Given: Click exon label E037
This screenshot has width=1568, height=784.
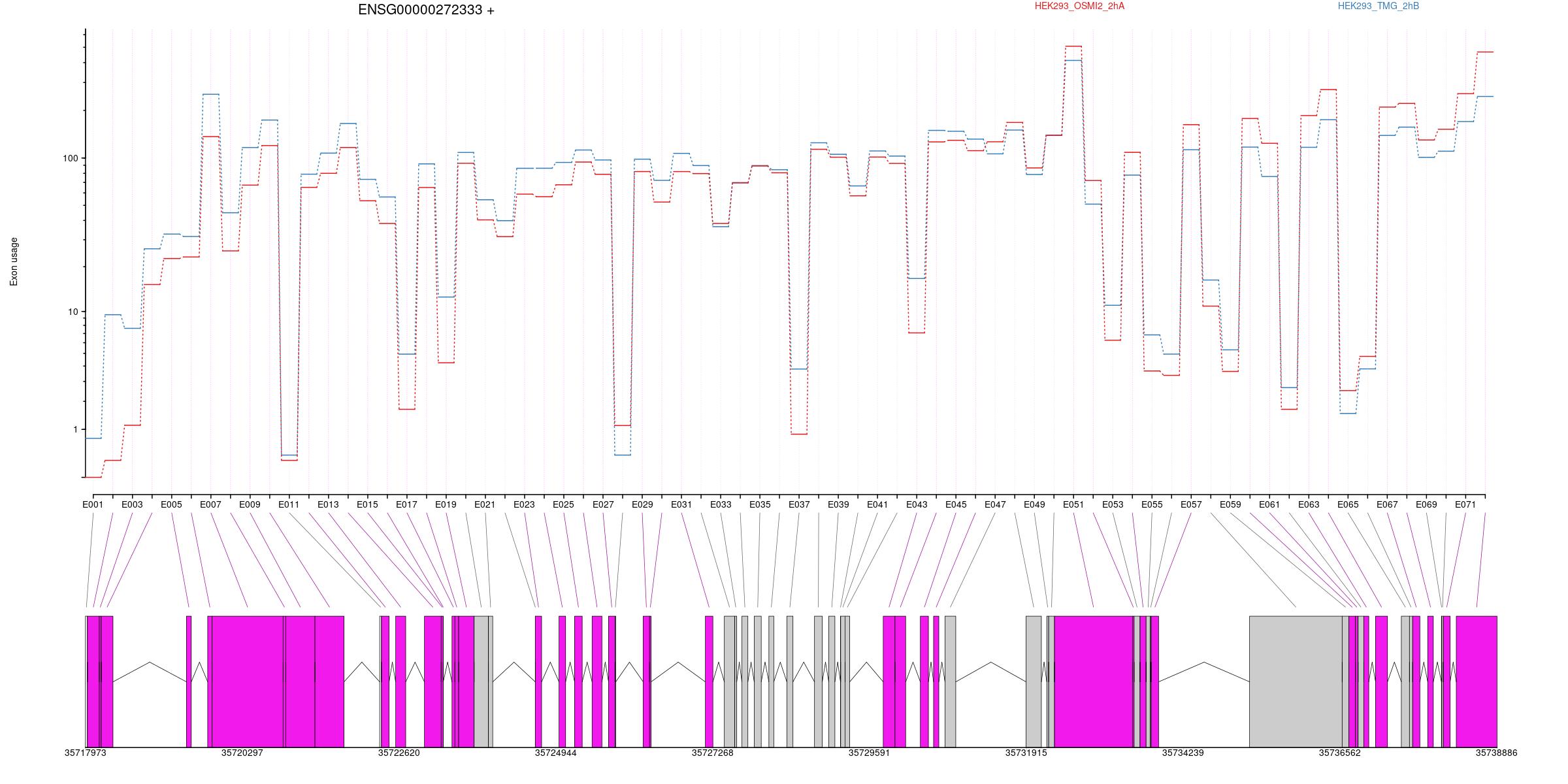Looking at the screenshot, I should coord(799,504).
